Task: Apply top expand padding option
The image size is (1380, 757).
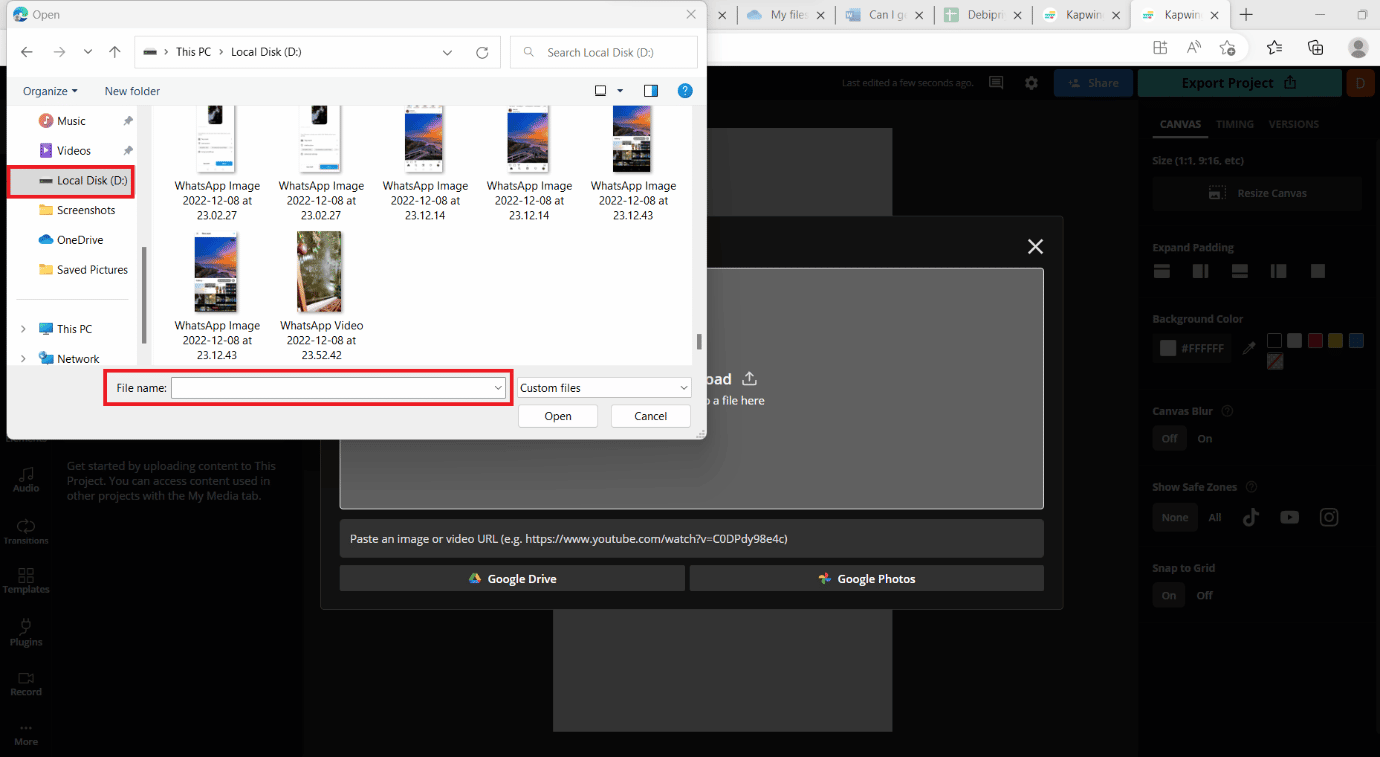Action: [x=1162, y=271]
